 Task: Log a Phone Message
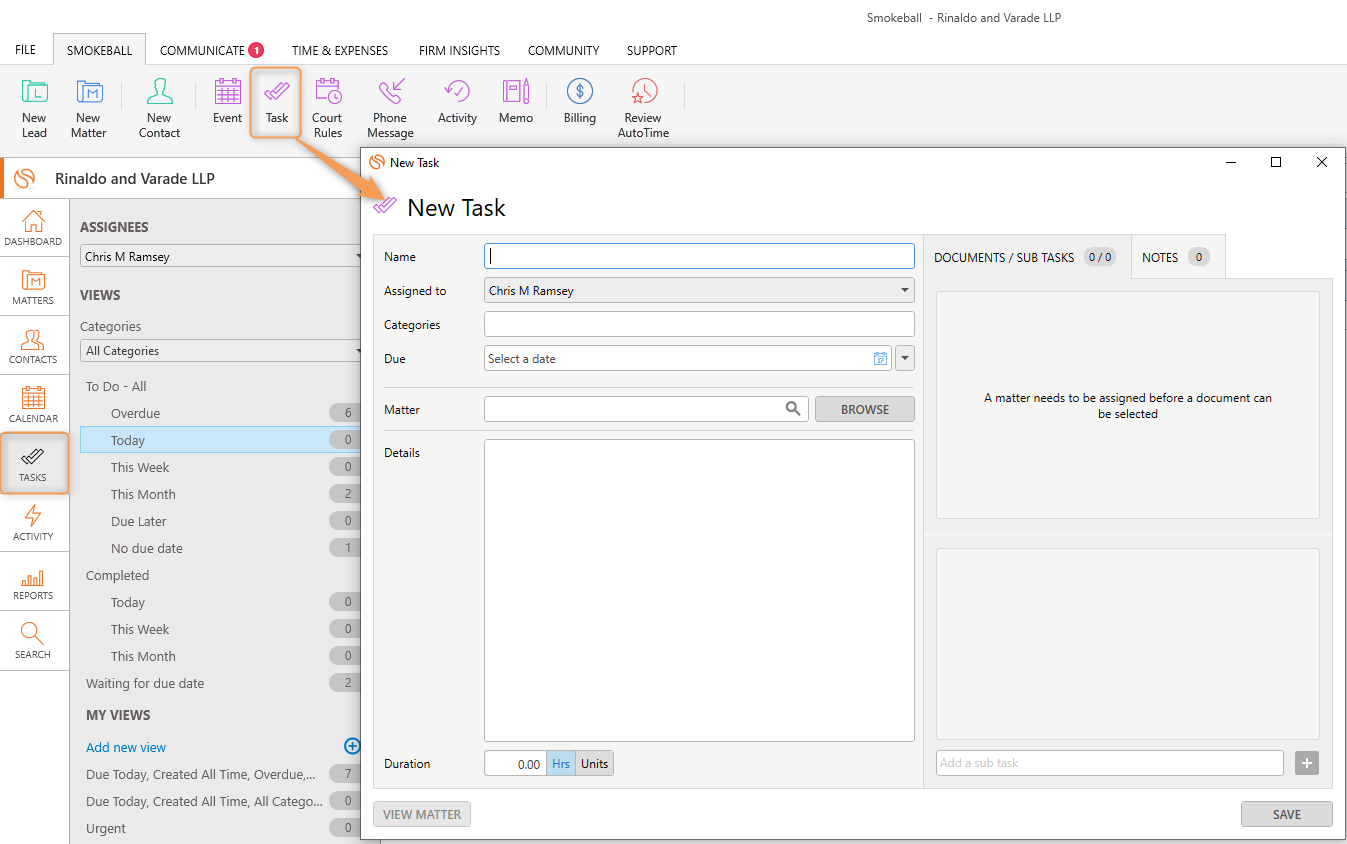coord(390,108)
